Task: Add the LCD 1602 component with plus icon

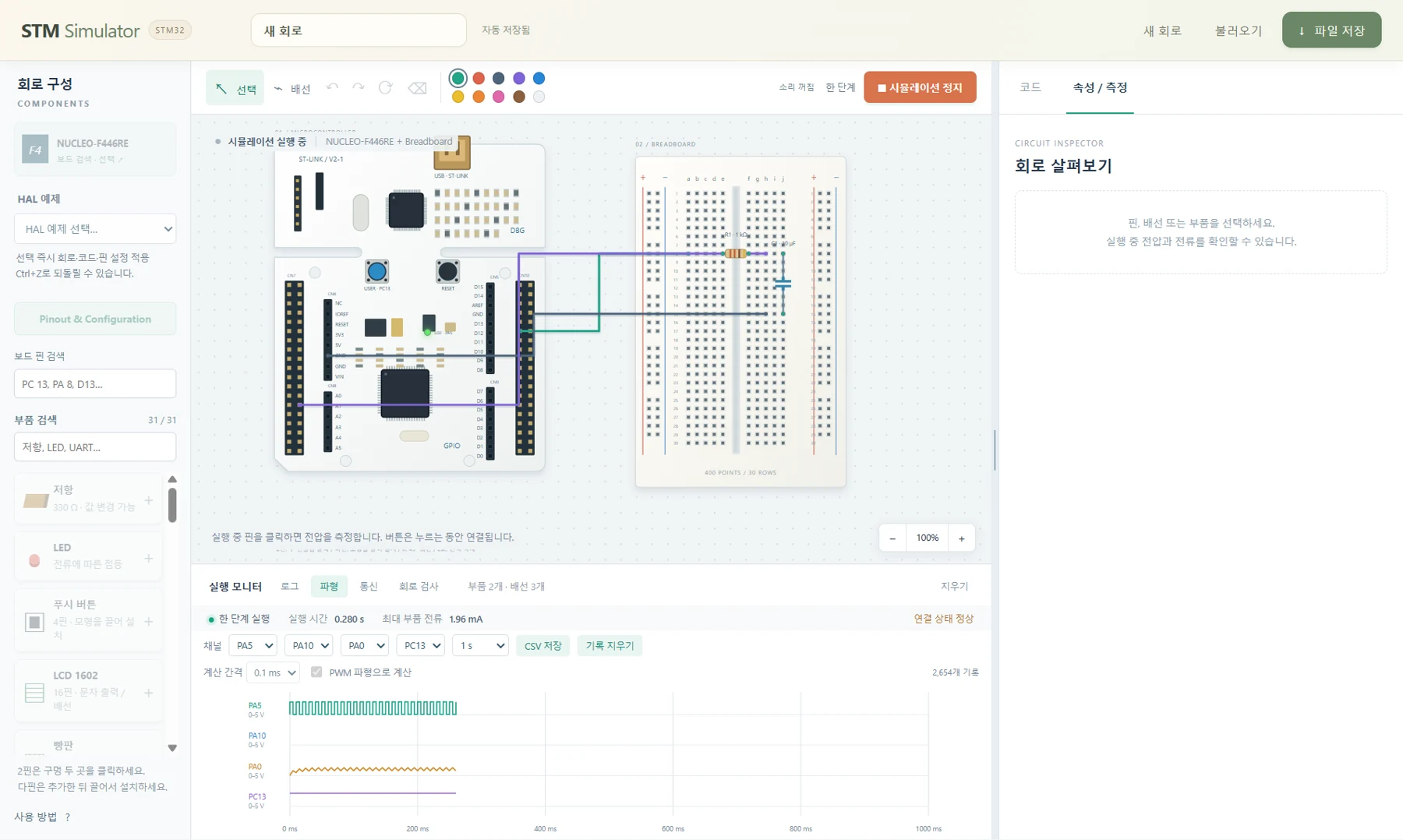Action: pyautogui.click(x=149, y=693)
